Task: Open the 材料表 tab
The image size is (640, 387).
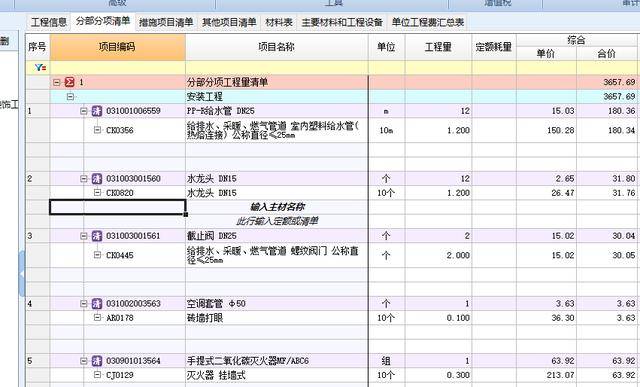Action: 279,22
